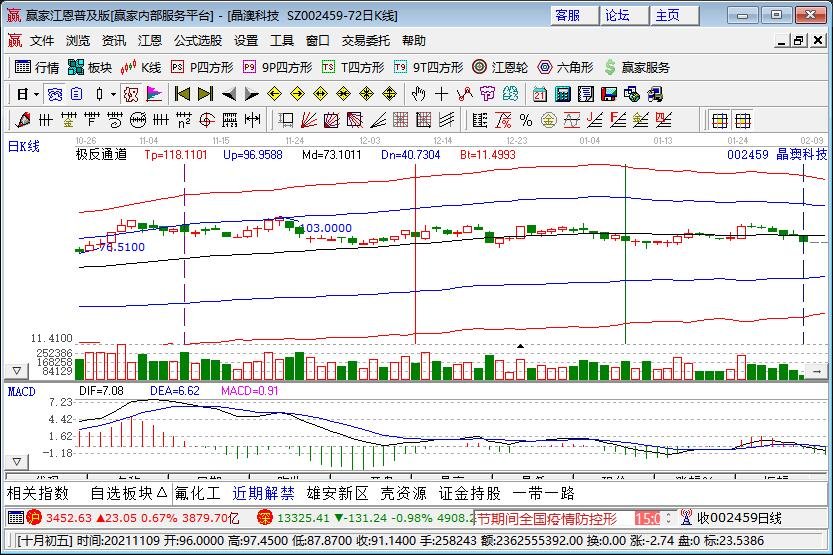Open the 交易委托 menu

click(366, 41)
